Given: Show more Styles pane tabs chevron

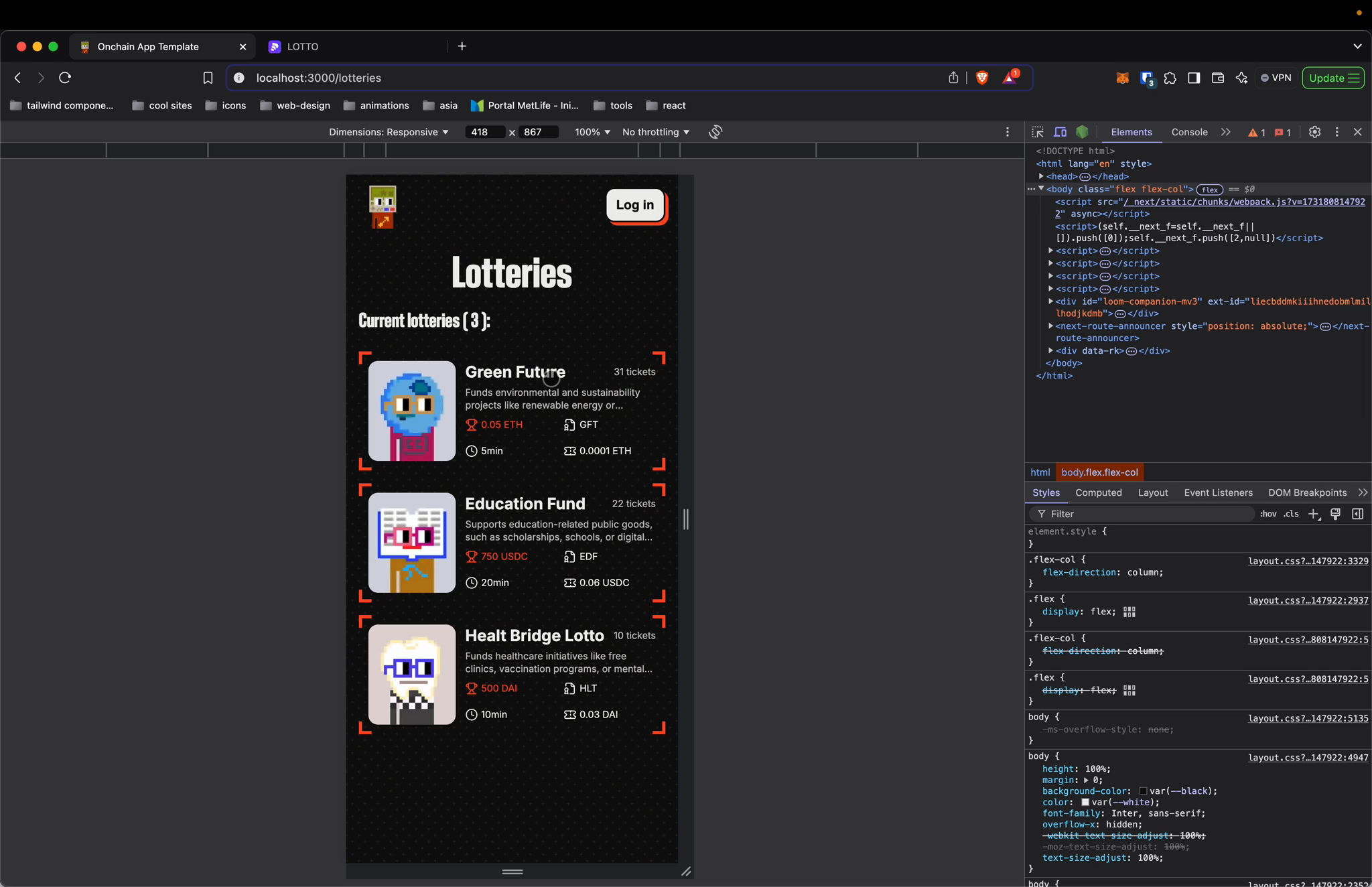Looking at the screenshot, I should (x=1363, y=492).
